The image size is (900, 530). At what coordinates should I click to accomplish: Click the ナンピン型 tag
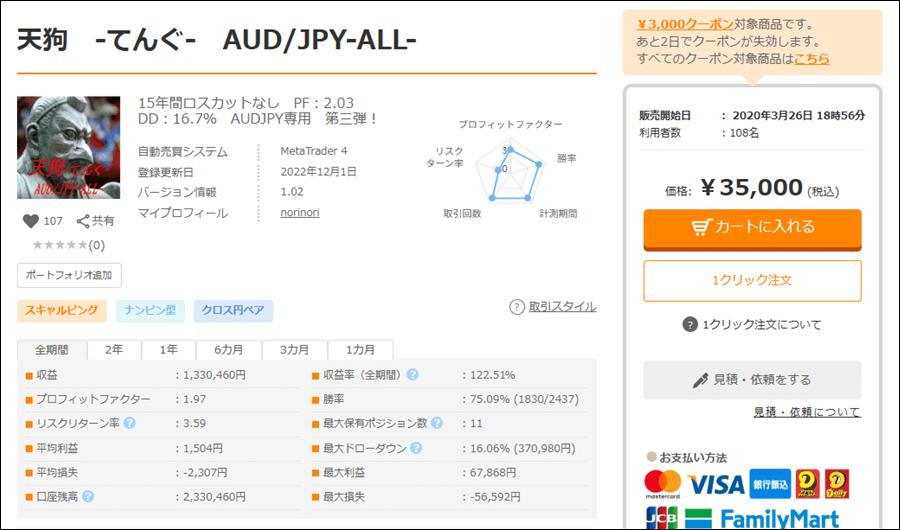pyautogui.click(x=150, y=311)
